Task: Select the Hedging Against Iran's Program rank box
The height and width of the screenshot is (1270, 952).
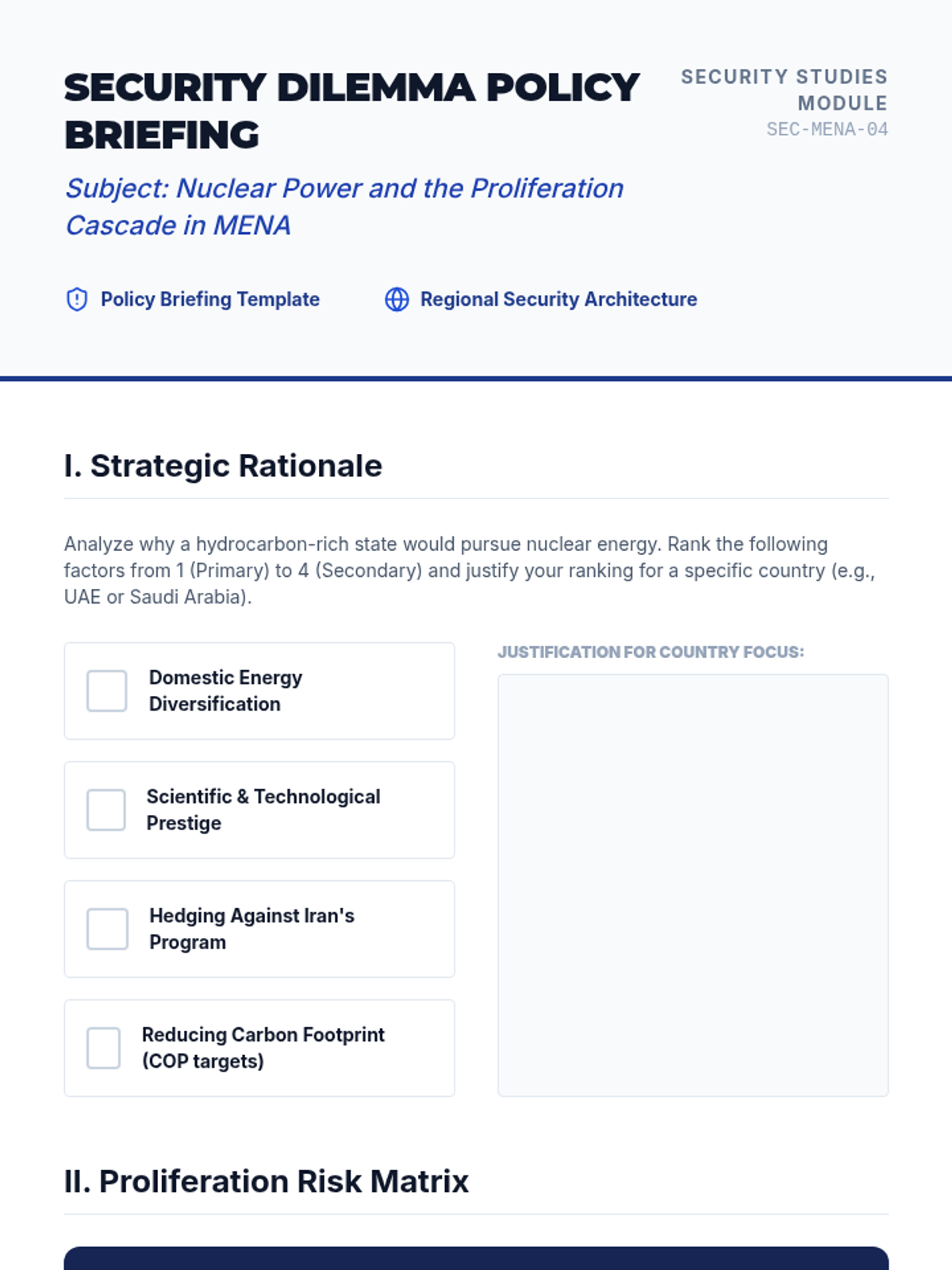Action: point(107,929)
